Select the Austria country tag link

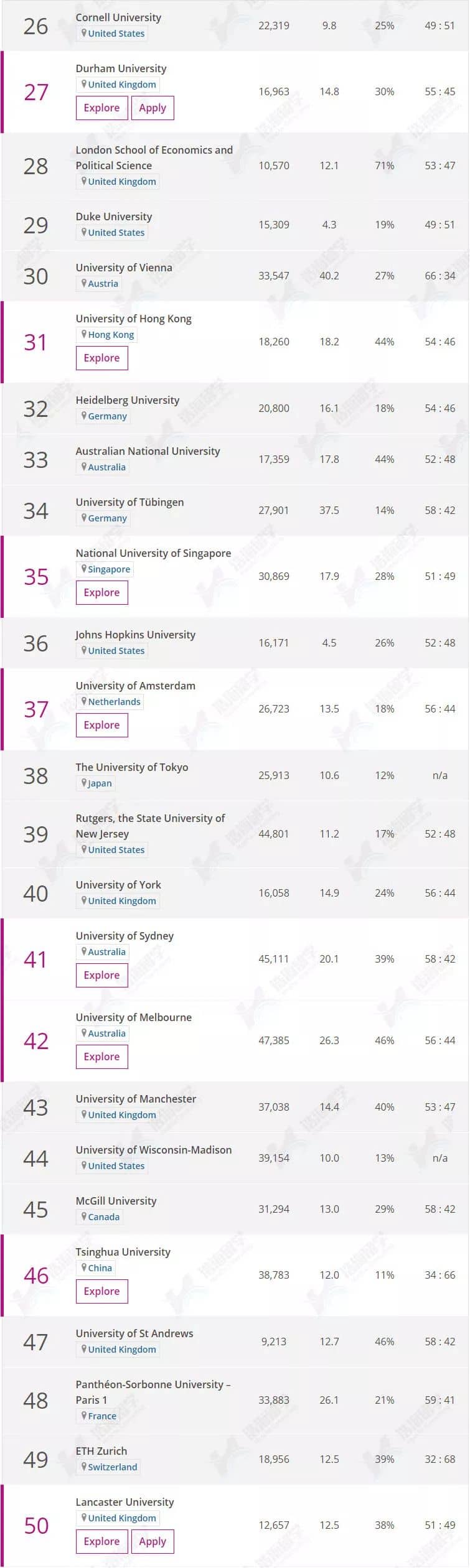103,283
